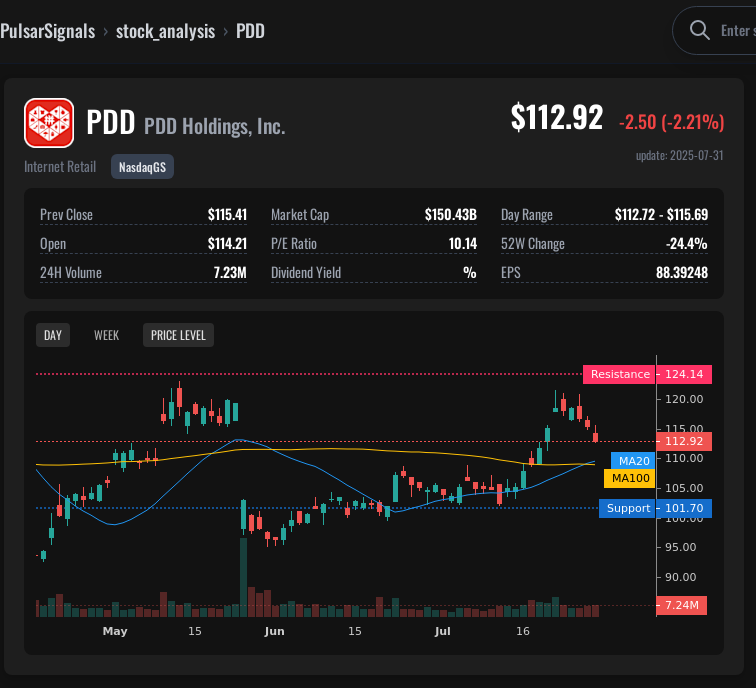This screenshot has height=688, width=756.
Task: Click the MA20 legend tag
Action: 634,461
